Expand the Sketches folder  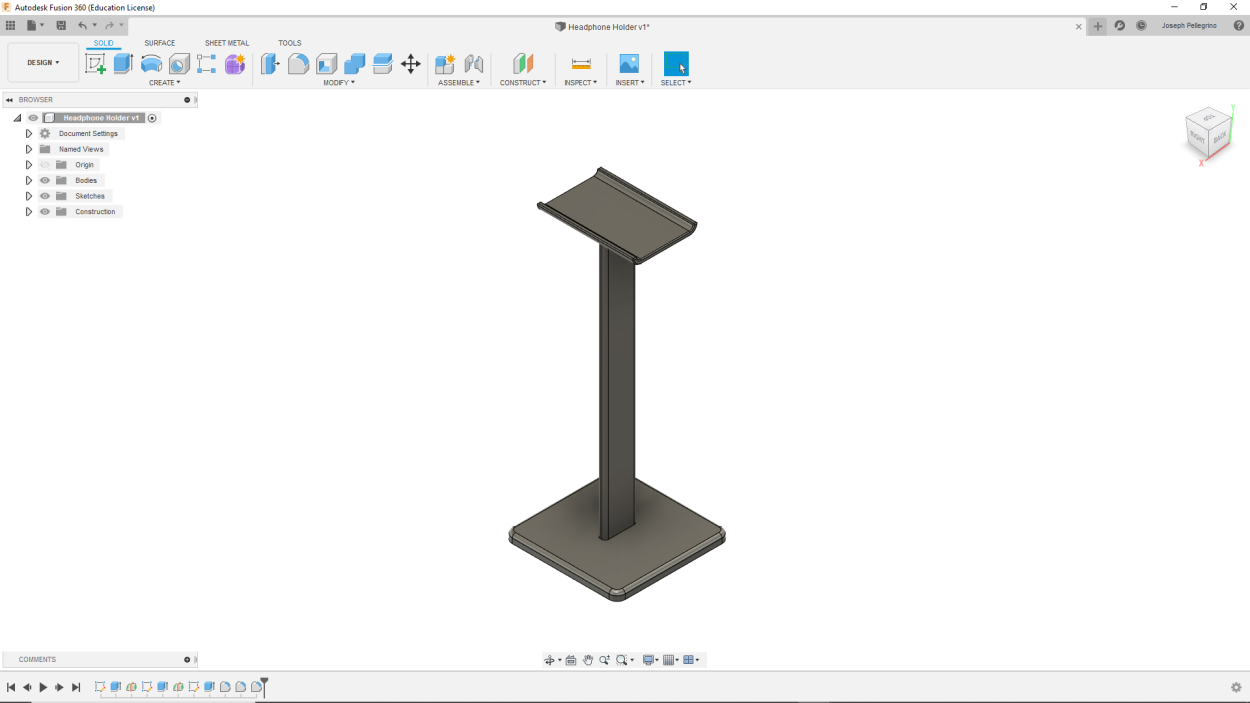click(x=29, y=196)
